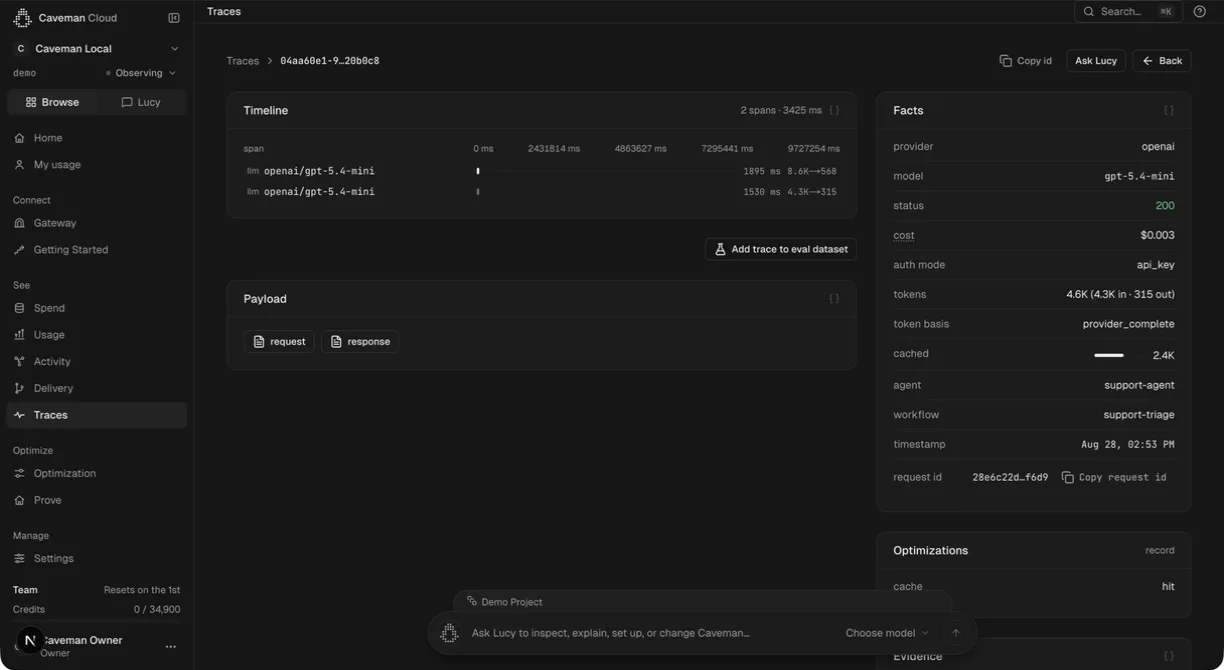The width and height of the screenshot is (1224, 670).
Task: Click the Lucy icon in the prompt bar
Action: (449, 633)
